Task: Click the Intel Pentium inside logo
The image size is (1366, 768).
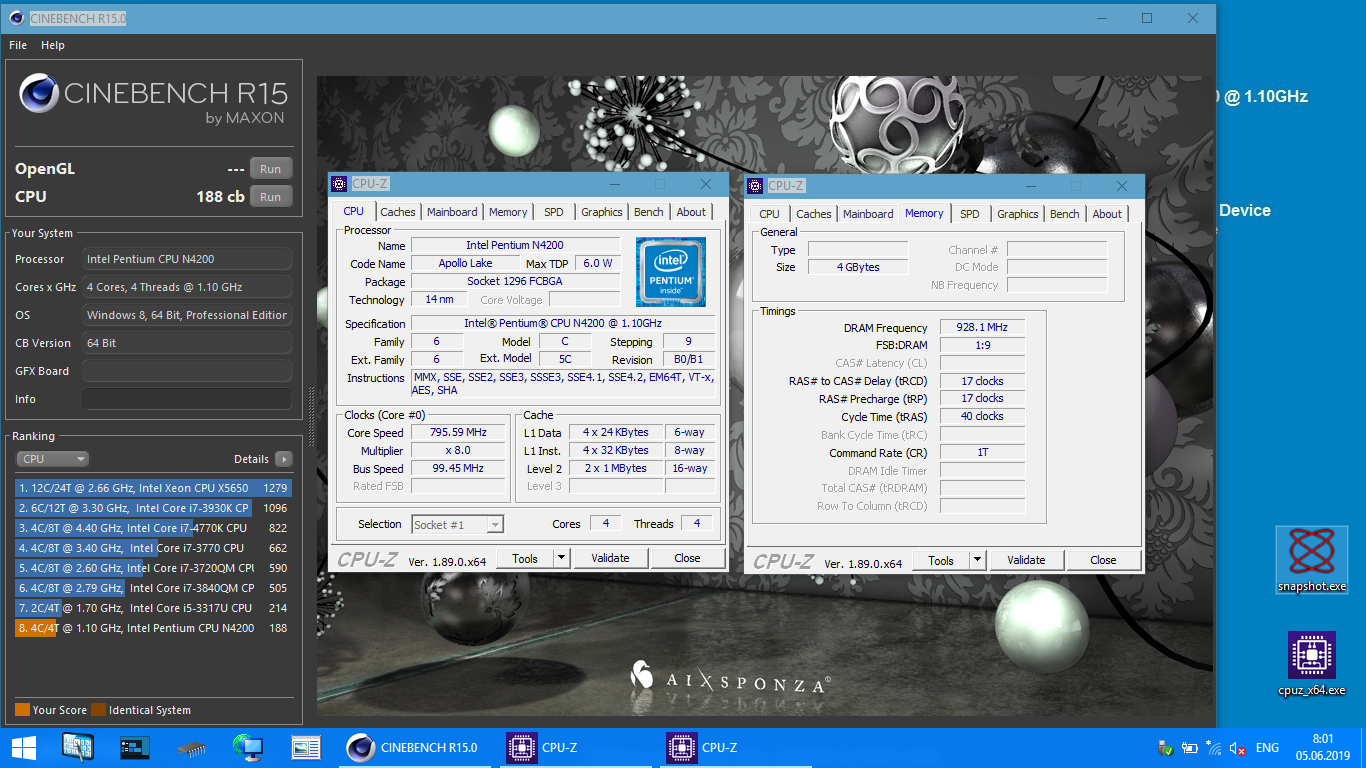Action: coord(670,272)
